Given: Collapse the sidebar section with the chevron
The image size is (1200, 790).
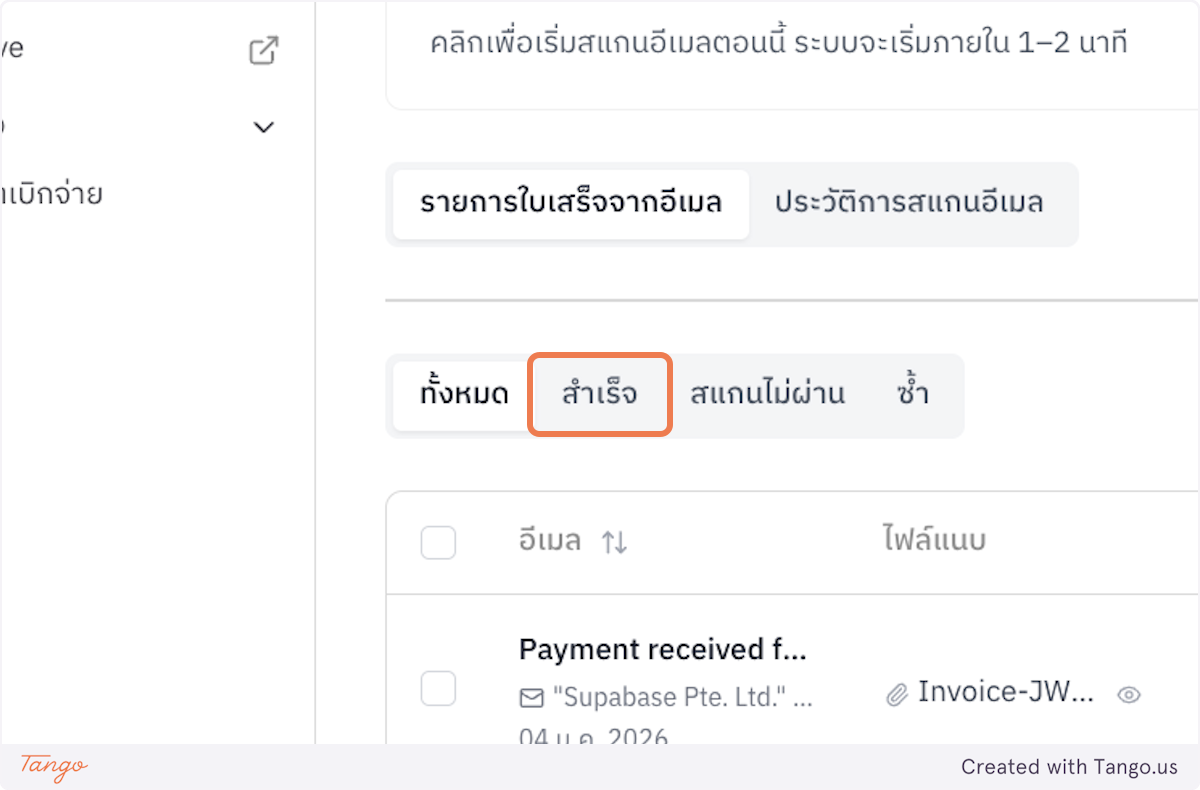Looking at the screenshot, I should coord(262,127).
